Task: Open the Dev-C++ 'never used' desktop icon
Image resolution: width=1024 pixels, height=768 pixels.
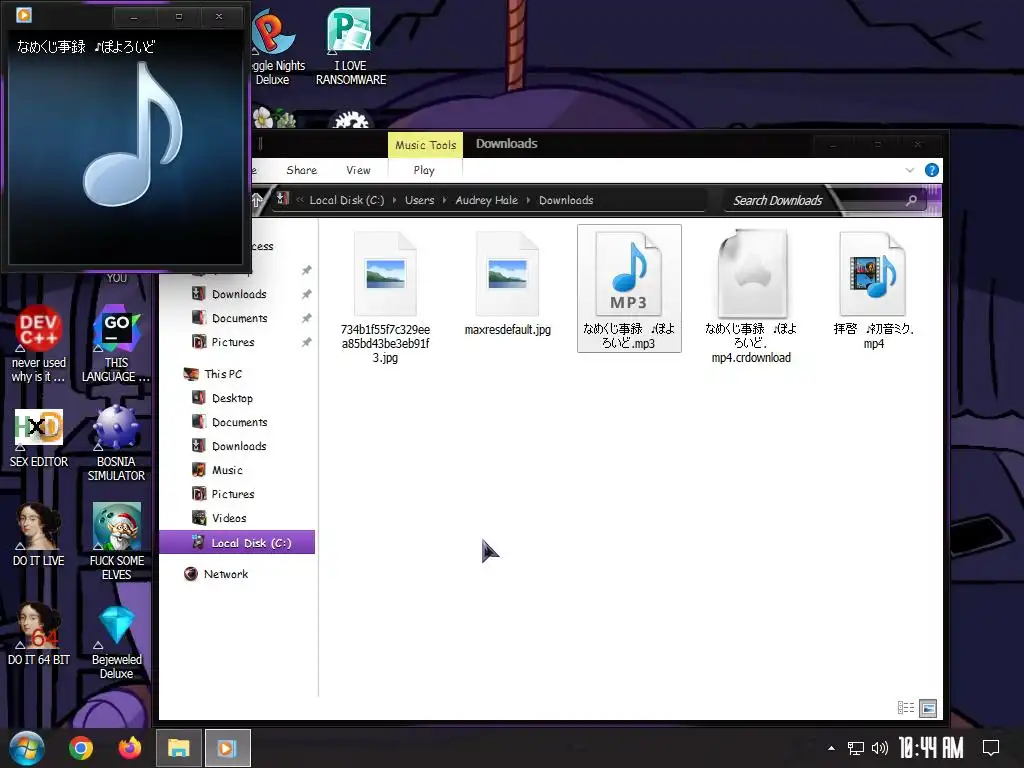Action: click(39, 344)
